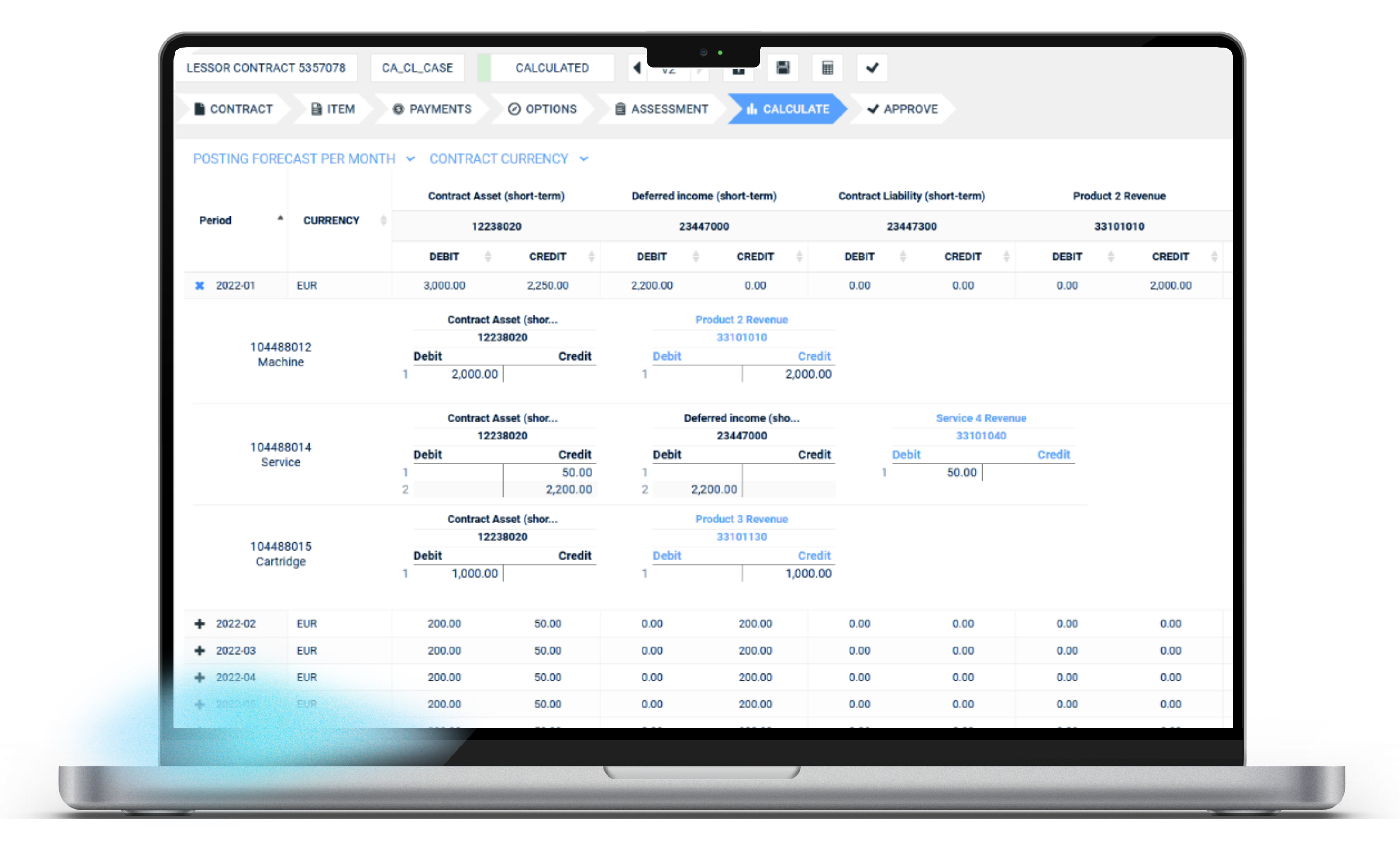Expand the 2022-02 period row
This screenshot has height=854, width=1400.
(x=200, y=623)
